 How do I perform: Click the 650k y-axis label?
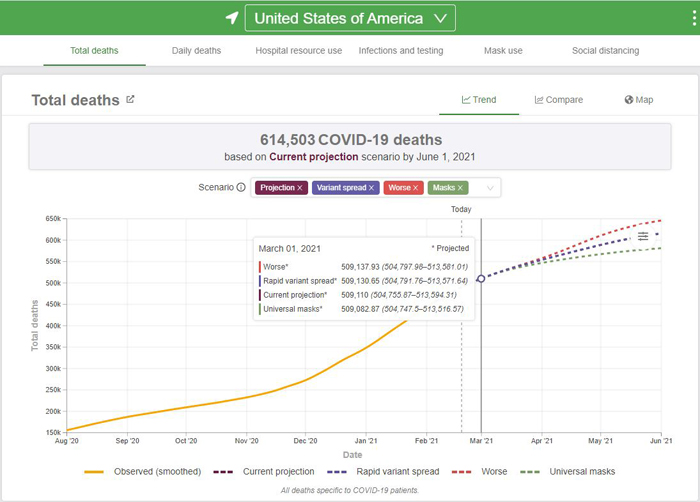click(53, 218)
